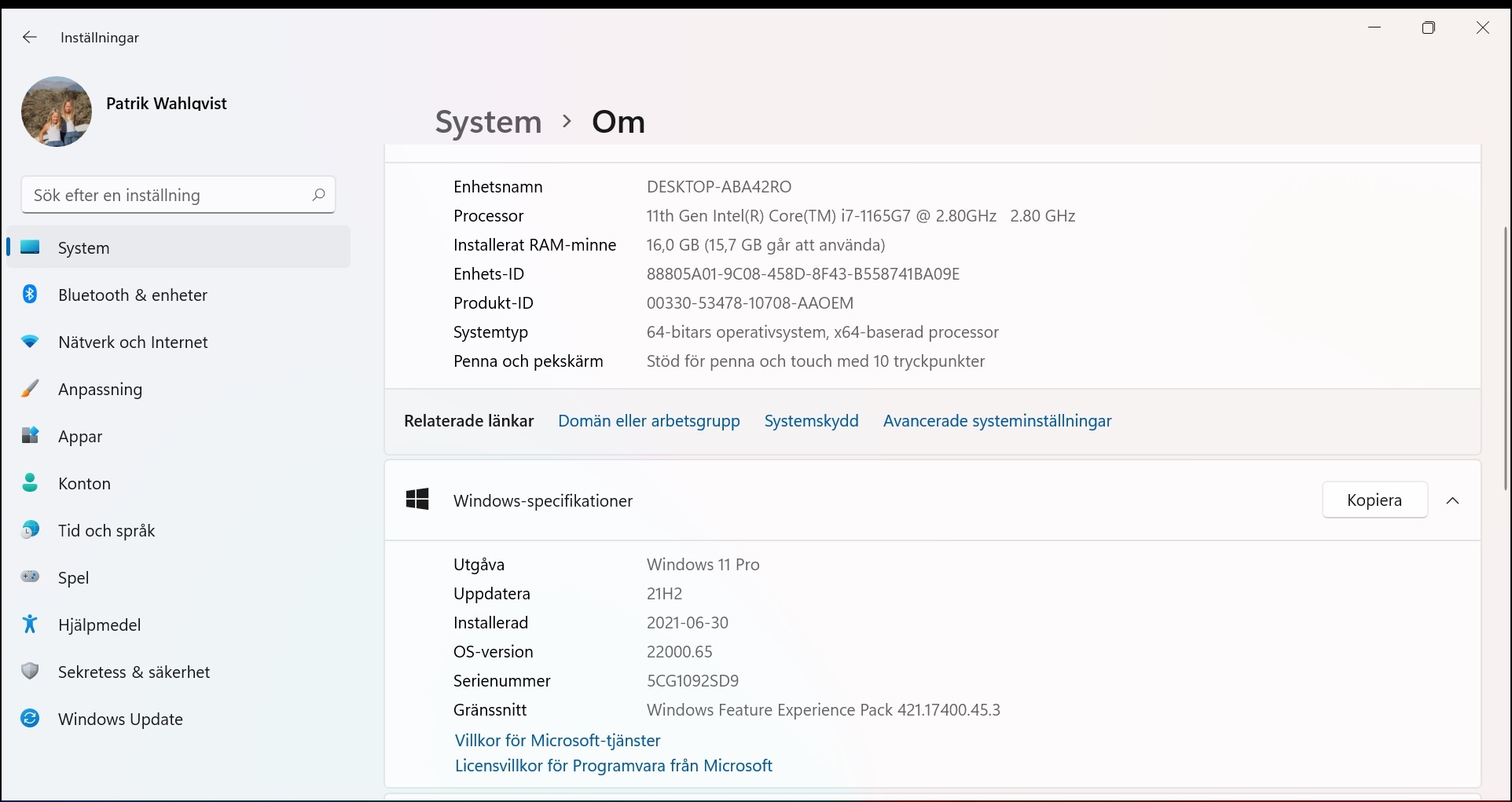Screen dimensions: 1512x802
Task: Click the back arrow icon
Action: coord(30,37)
